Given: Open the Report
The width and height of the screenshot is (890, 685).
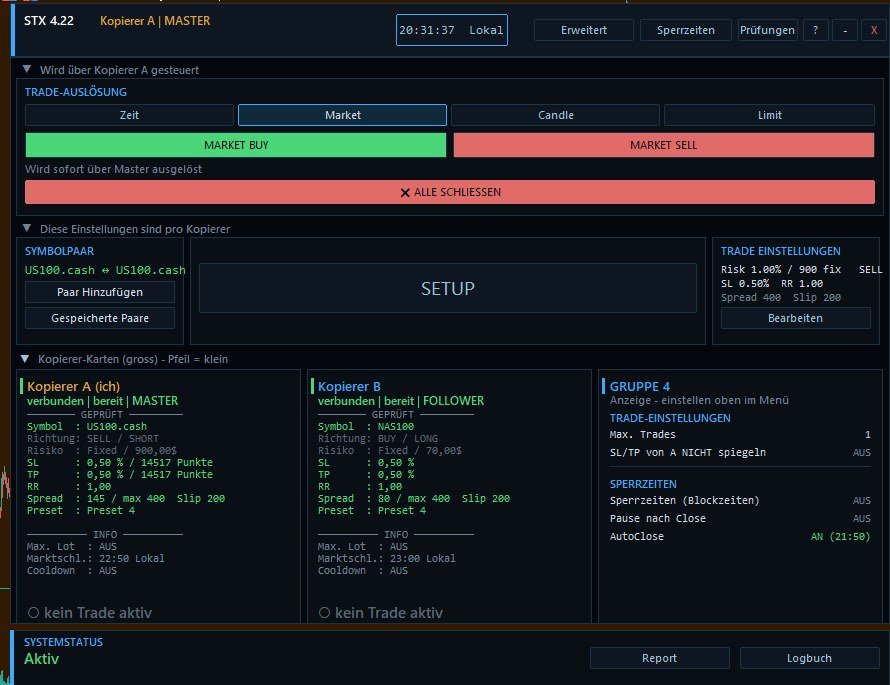Looking at the screenshot, I should [x=660, y=658].
